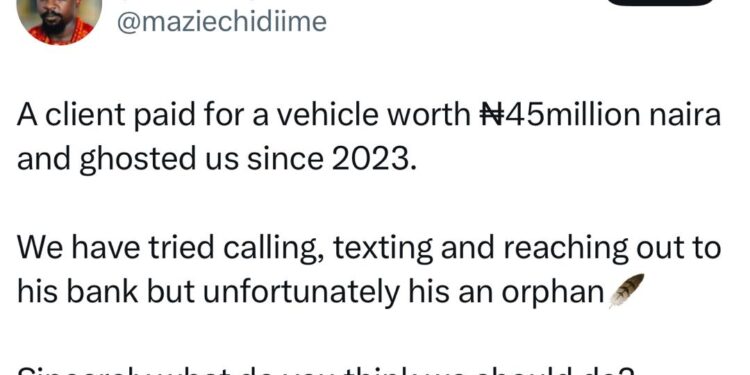Click the partially visible last line of text
Viewport: 750px width, 375px height.
[x=325, y=371]
